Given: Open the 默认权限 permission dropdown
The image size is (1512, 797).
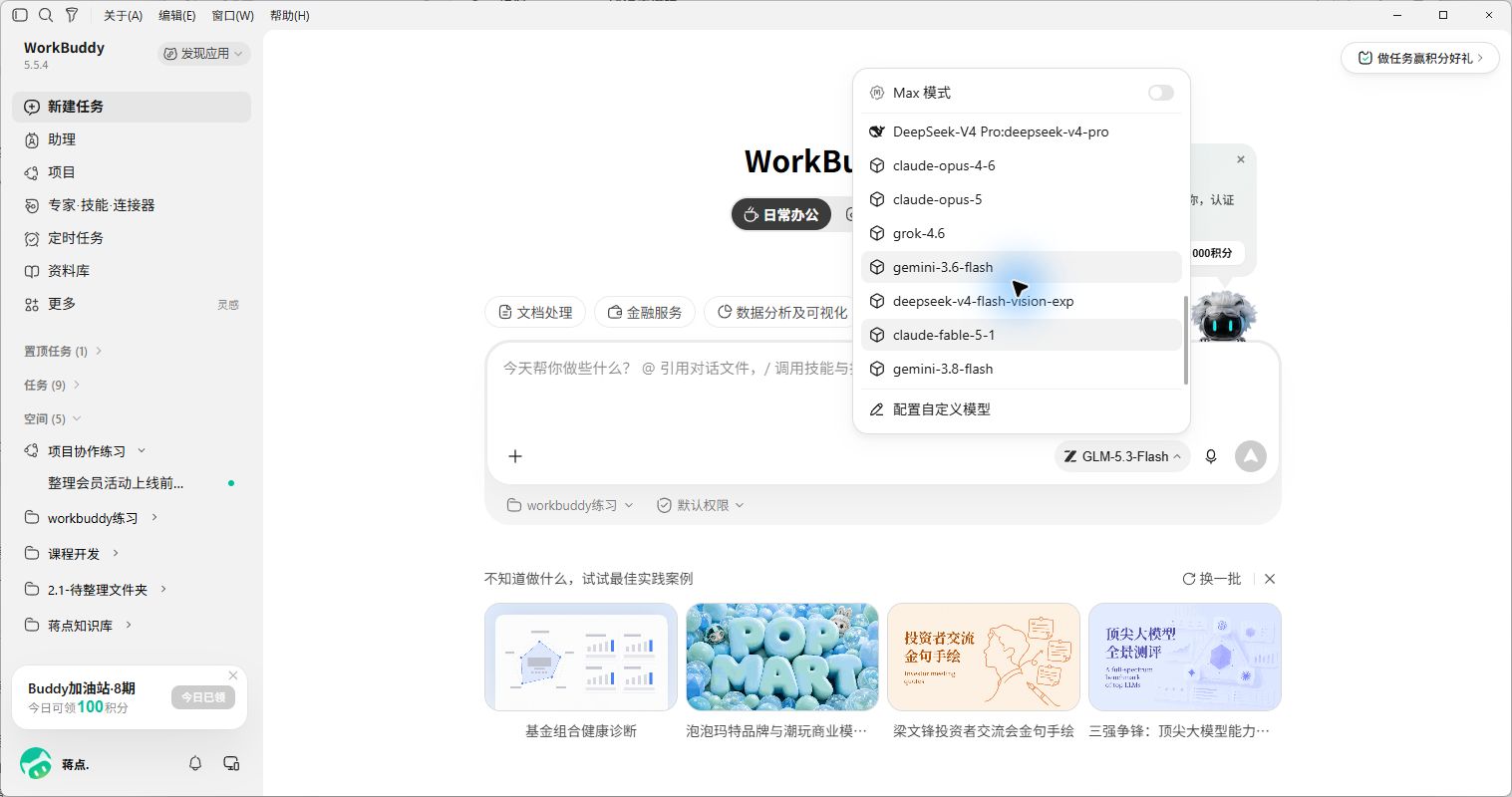Looking at the screenshot, I should [701, 505].
